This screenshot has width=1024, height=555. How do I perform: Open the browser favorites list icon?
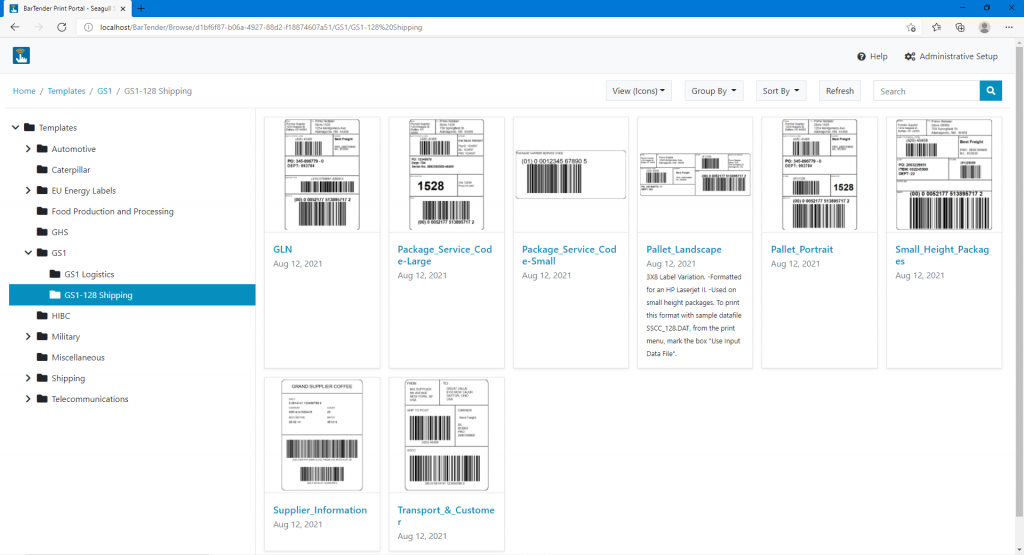click(936, 27)
